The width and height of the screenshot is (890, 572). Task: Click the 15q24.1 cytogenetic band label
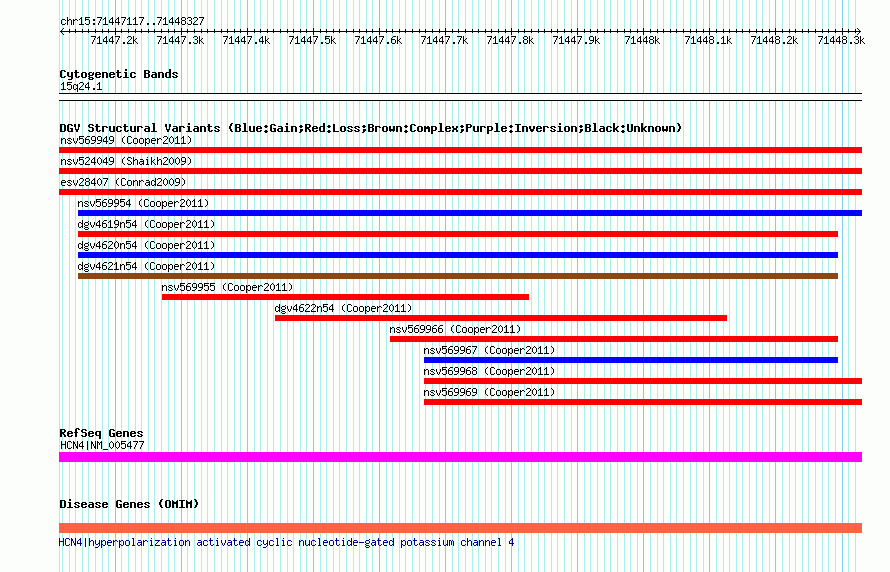coord(81,86)
